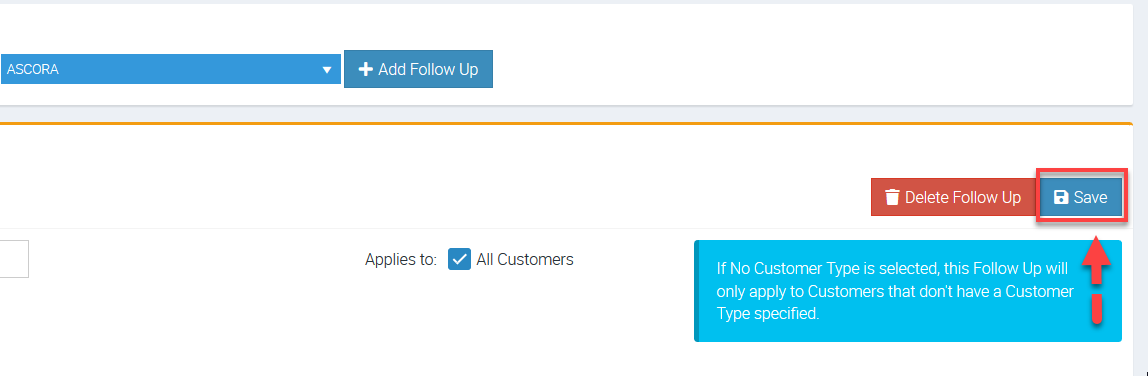Image resolution: width=1148 pixels, height=376 pixels.
Task: Click the red upward arrow annotation
Action: click(x=1097, y=278)
